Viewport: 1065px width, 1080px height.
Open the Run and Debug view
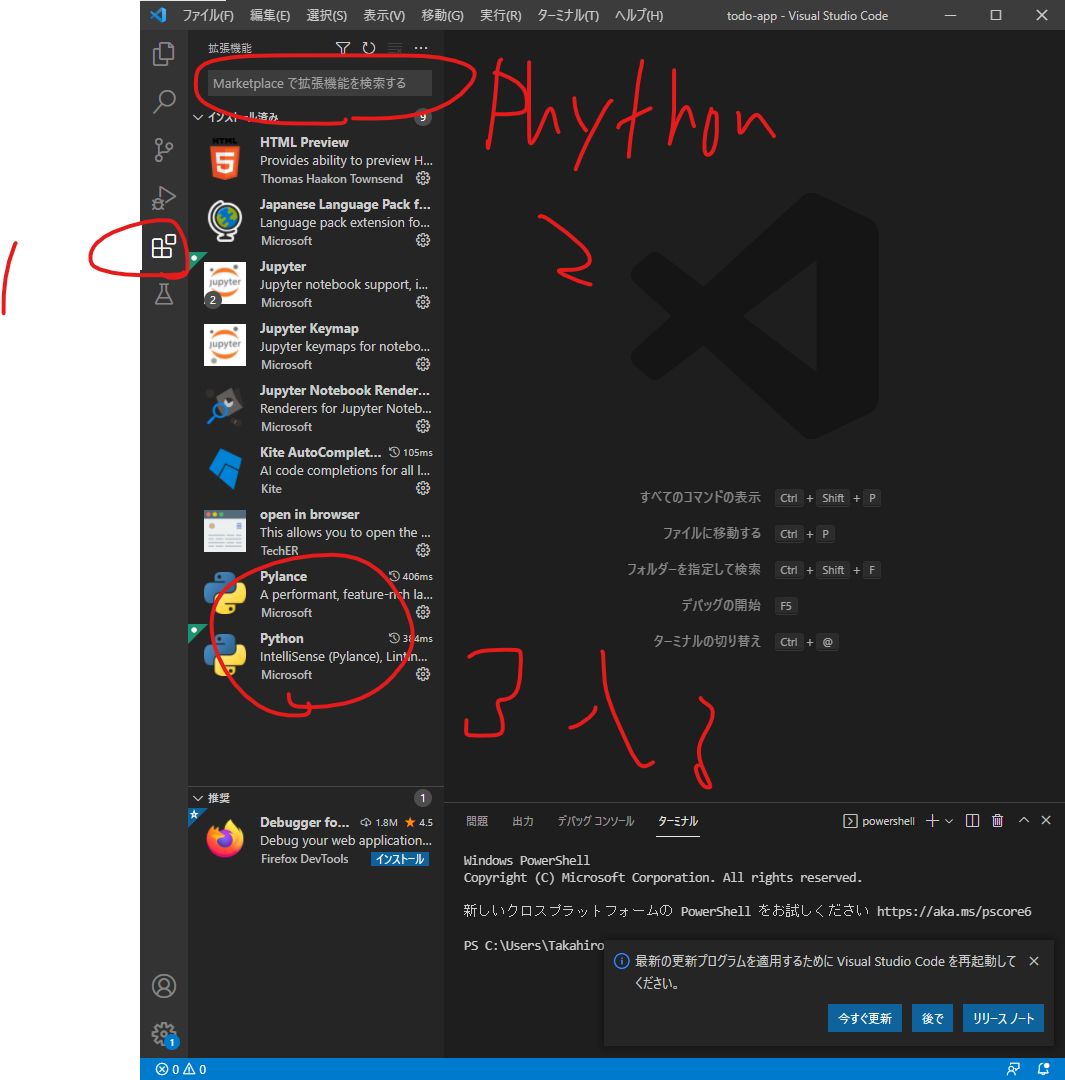click(x=163, y=197)
